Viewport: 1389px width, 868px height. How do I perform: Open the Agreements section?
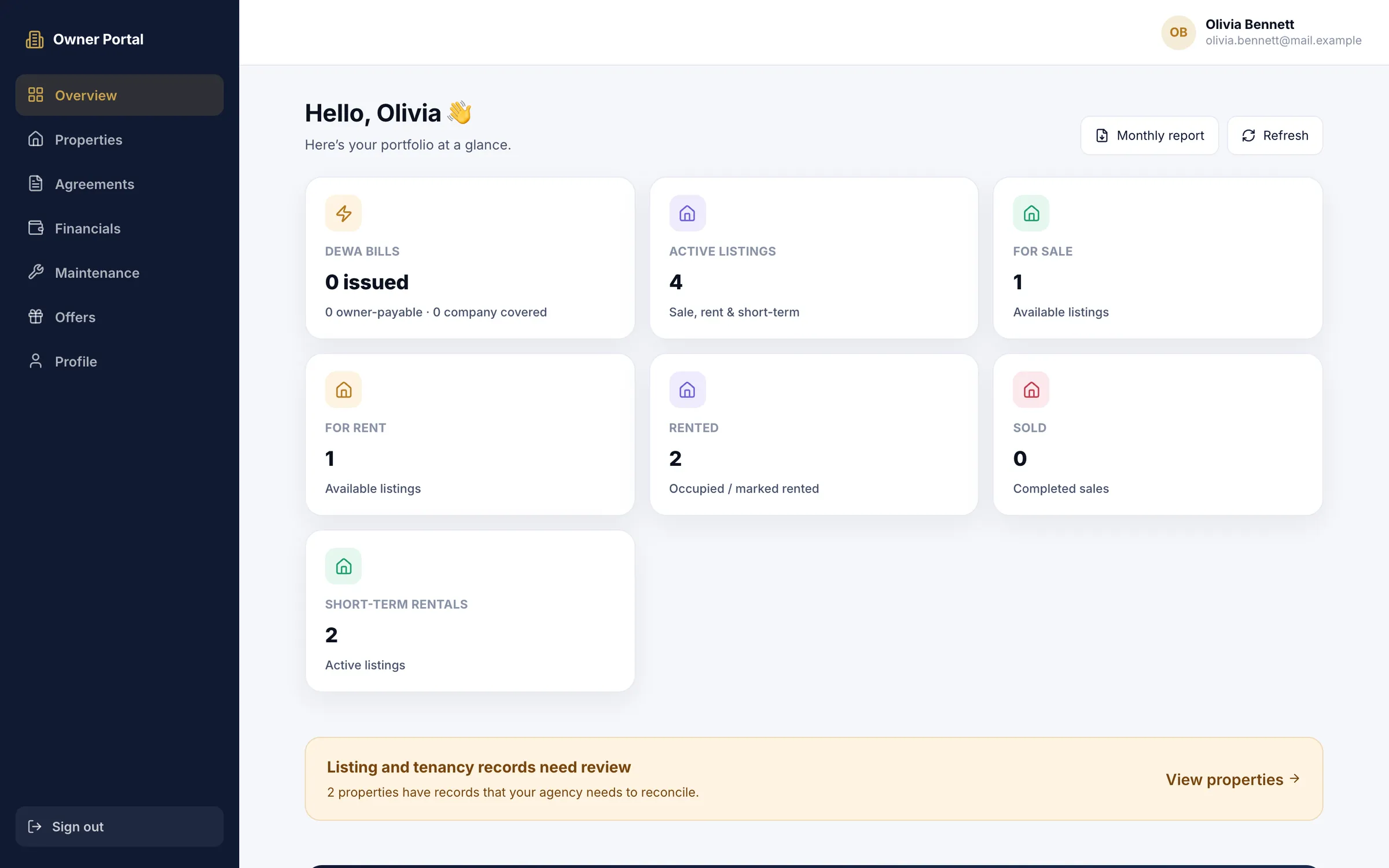click(119, 184)
